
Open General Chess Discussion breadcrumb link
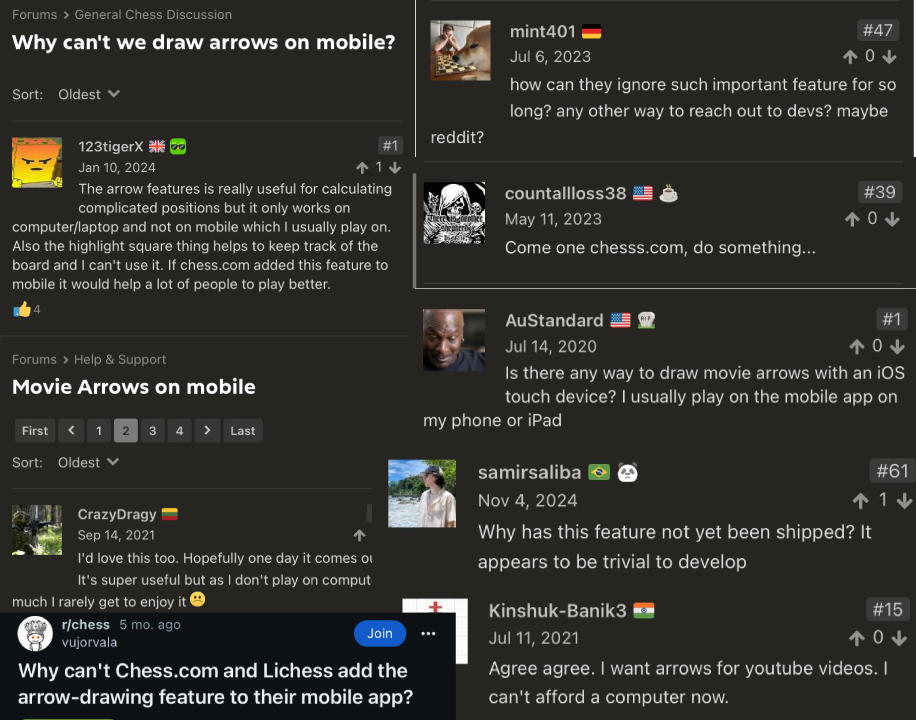pos(153,15)
